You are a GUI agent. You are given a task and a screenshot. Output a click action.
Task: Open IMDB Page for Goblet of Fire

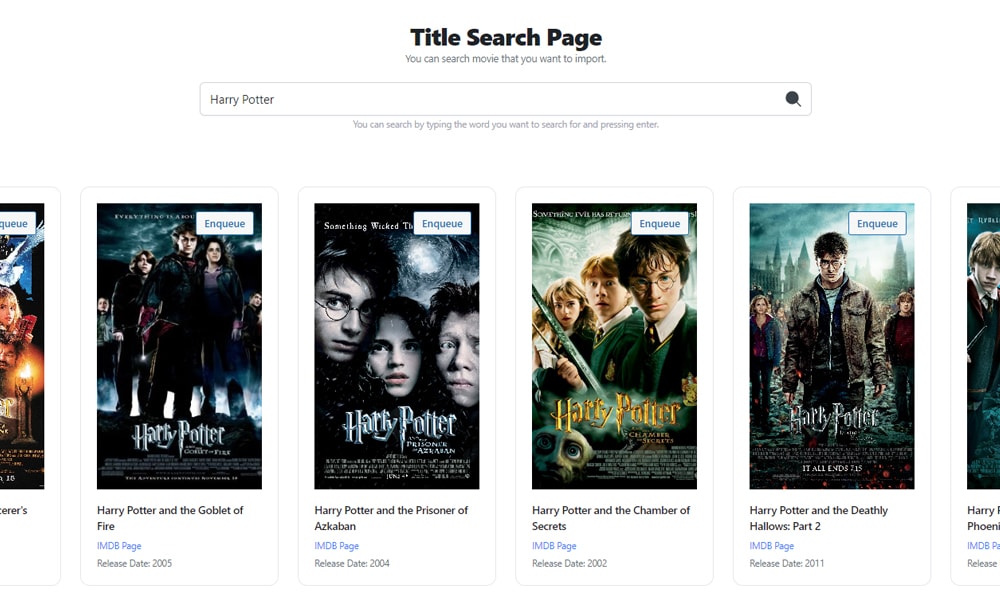click(x=119, y=546)
